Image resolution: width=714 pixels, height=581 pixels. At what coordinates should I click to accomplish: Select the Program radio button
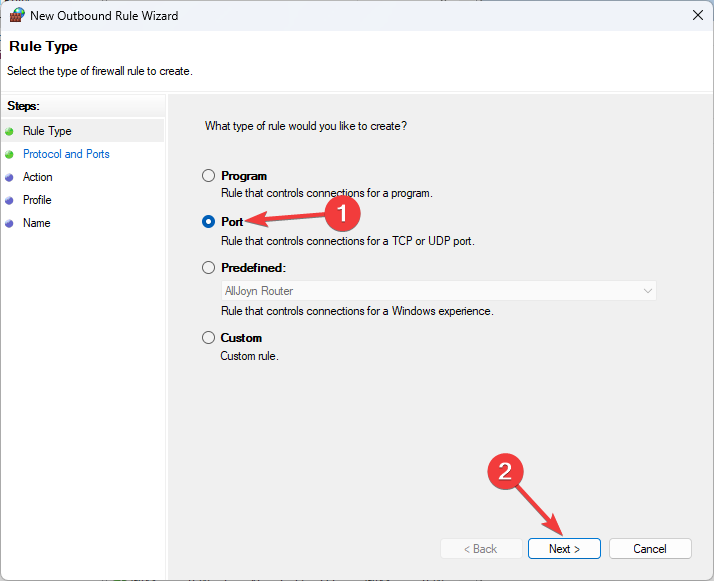pos(208,176)
